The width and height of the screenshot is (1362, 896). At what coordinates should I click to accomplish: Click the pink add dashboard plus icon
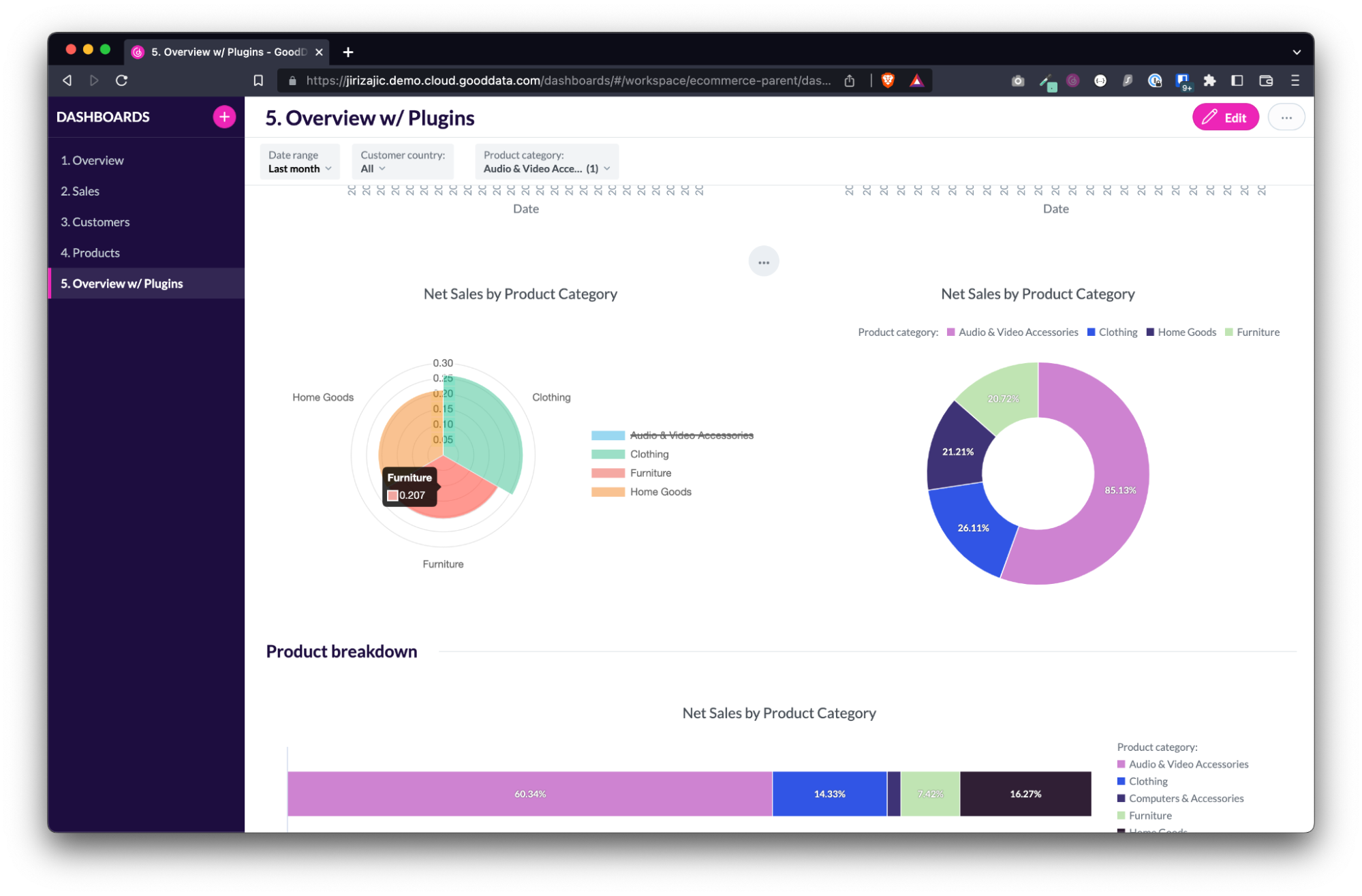tap(224, 117)
